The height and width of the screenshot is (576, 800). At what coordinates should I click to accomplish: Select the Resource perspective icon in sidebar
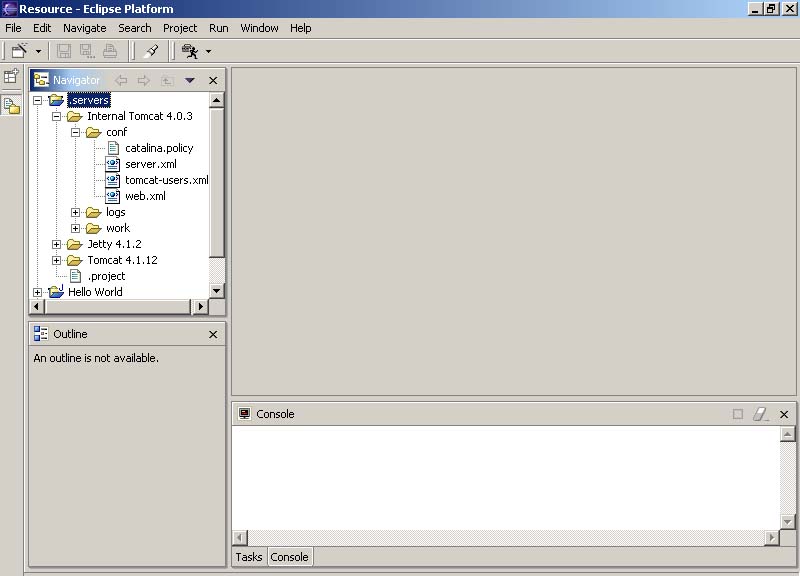[11, 106]
